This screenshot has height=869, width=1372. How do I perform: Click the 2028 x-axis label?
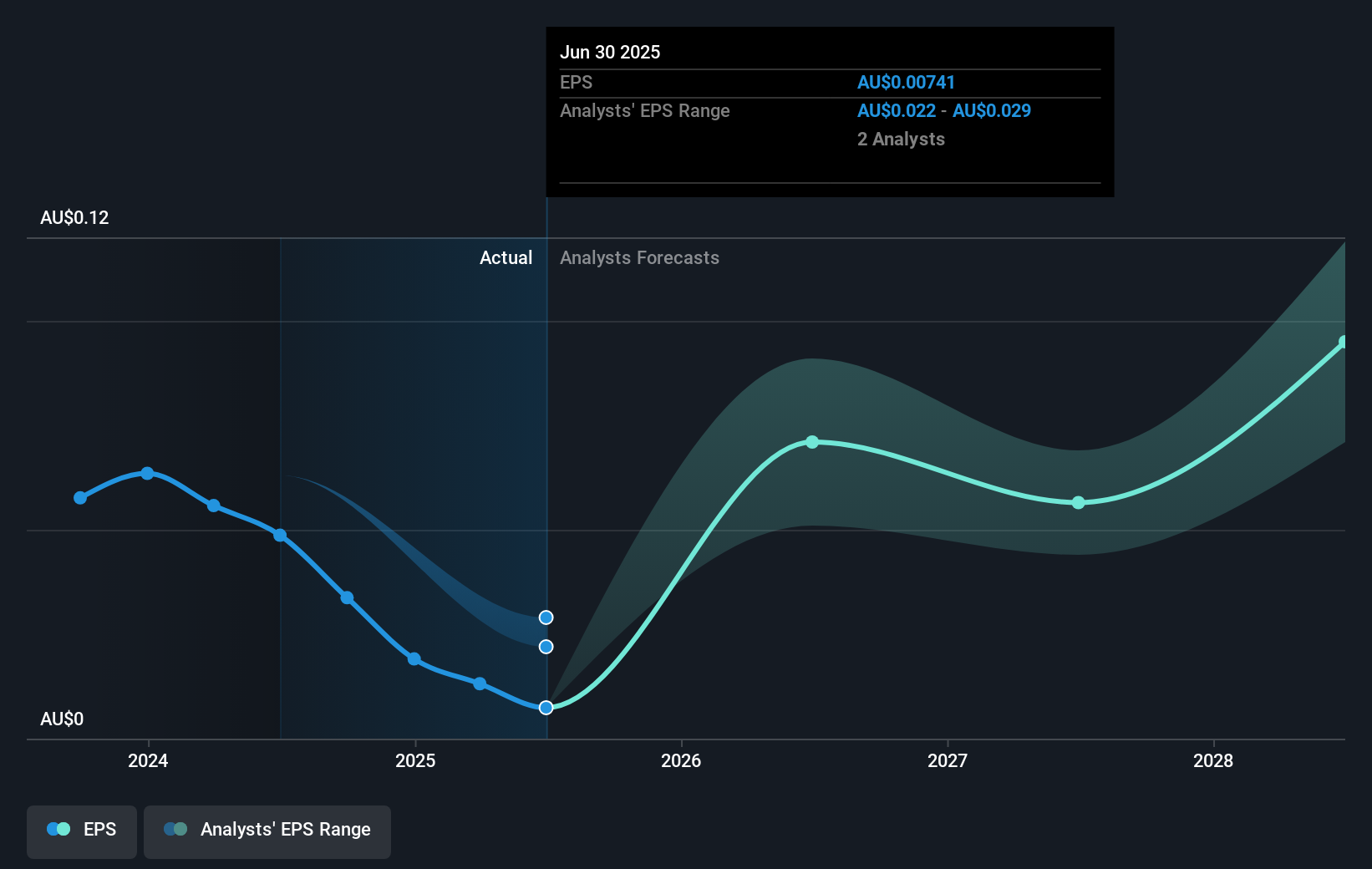[1213, 760]
